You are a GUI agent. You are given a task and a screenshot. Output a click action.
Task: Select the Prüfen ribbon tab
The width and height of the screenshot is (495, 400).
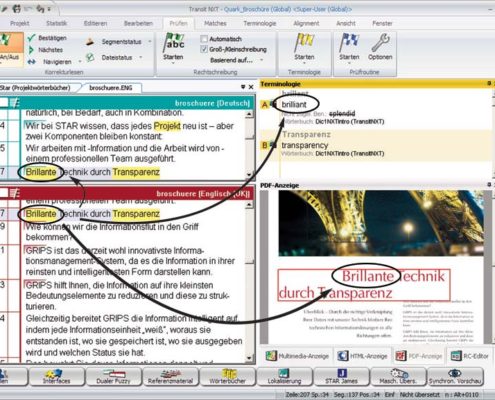click(178, 23)
